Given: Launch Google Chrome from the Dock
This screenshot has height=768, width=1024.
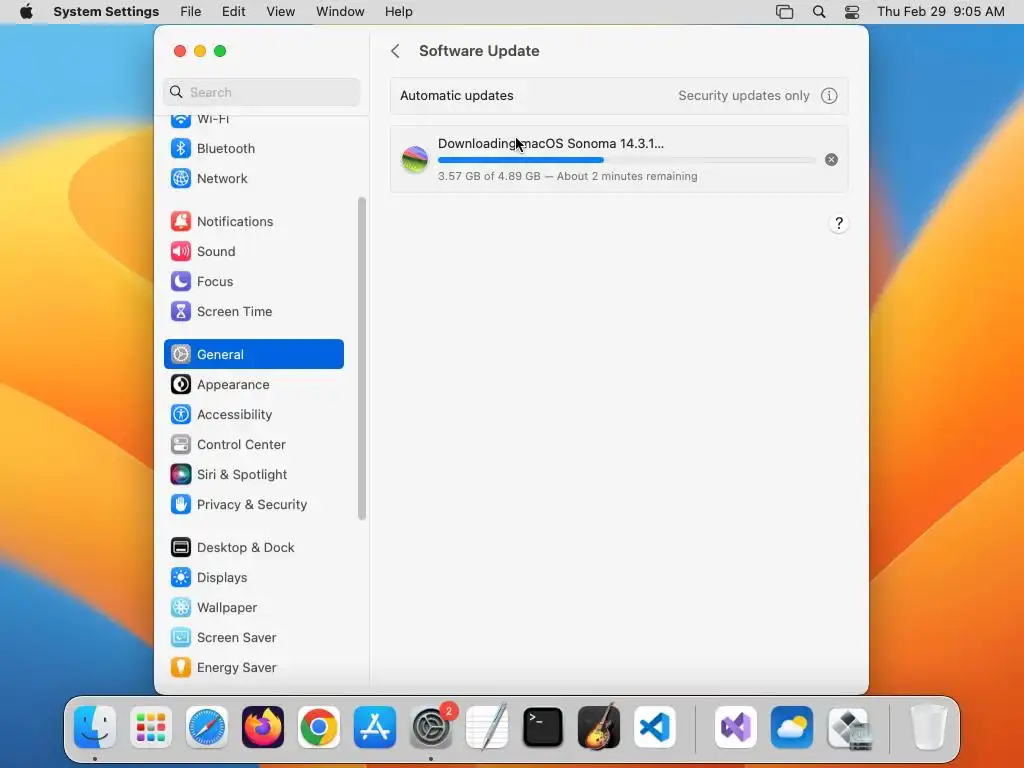Looking at the screenshot, I should (x=319, y=727).
